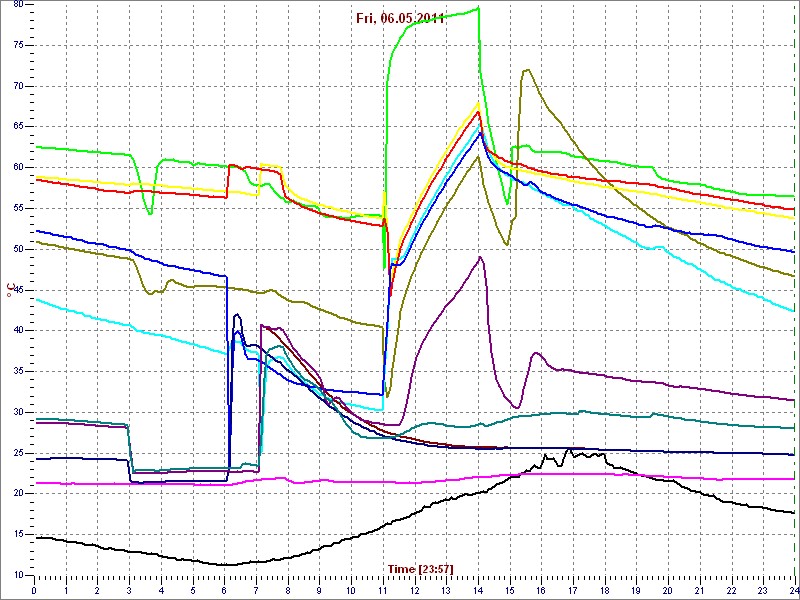The height and width of the screenshot is (600, 800).
Task: Click hour 3 on the time axis
Action: coord(129,589)
